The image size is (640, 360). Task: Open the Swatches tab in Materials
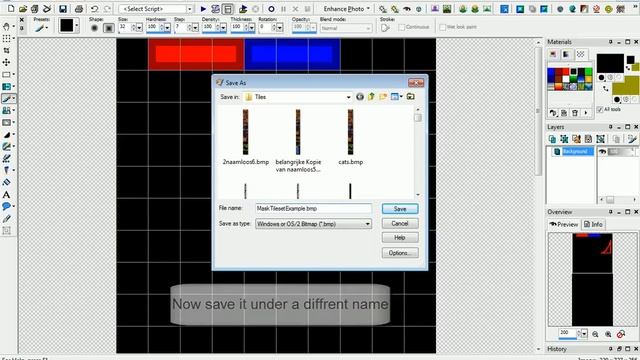pos(580,54)
